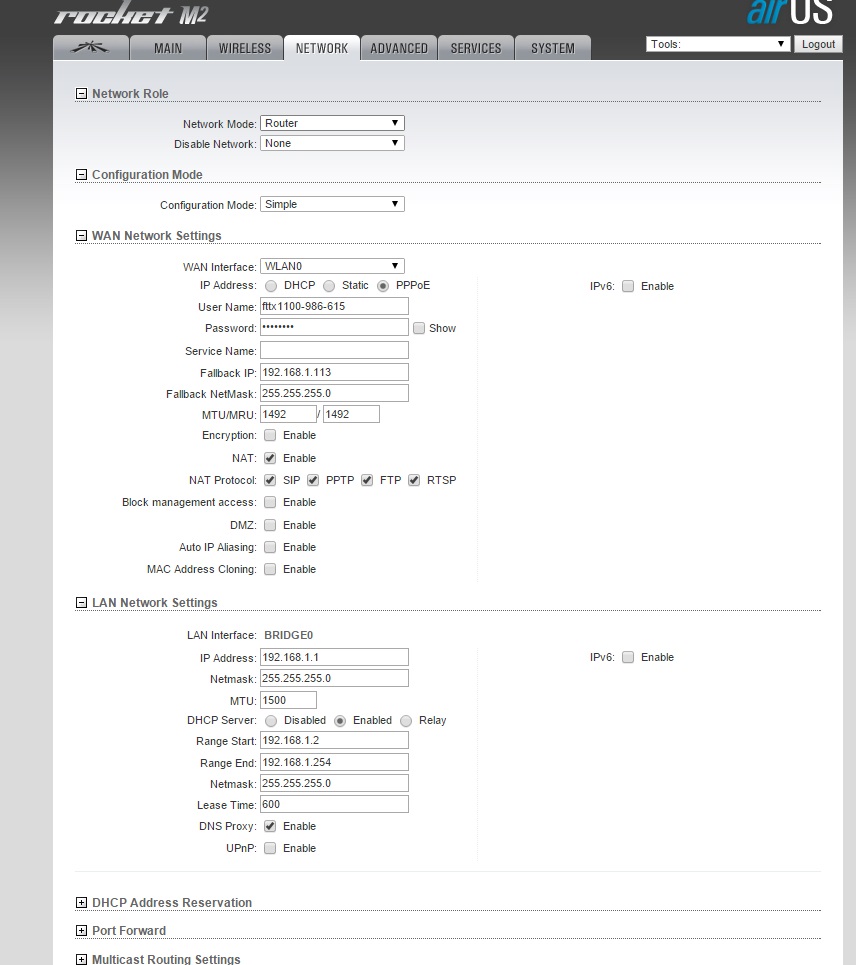The width and height of the screenshot is (856, 965).
Task: Open the Disable Network dropdown
Action: tap(332, 143)
